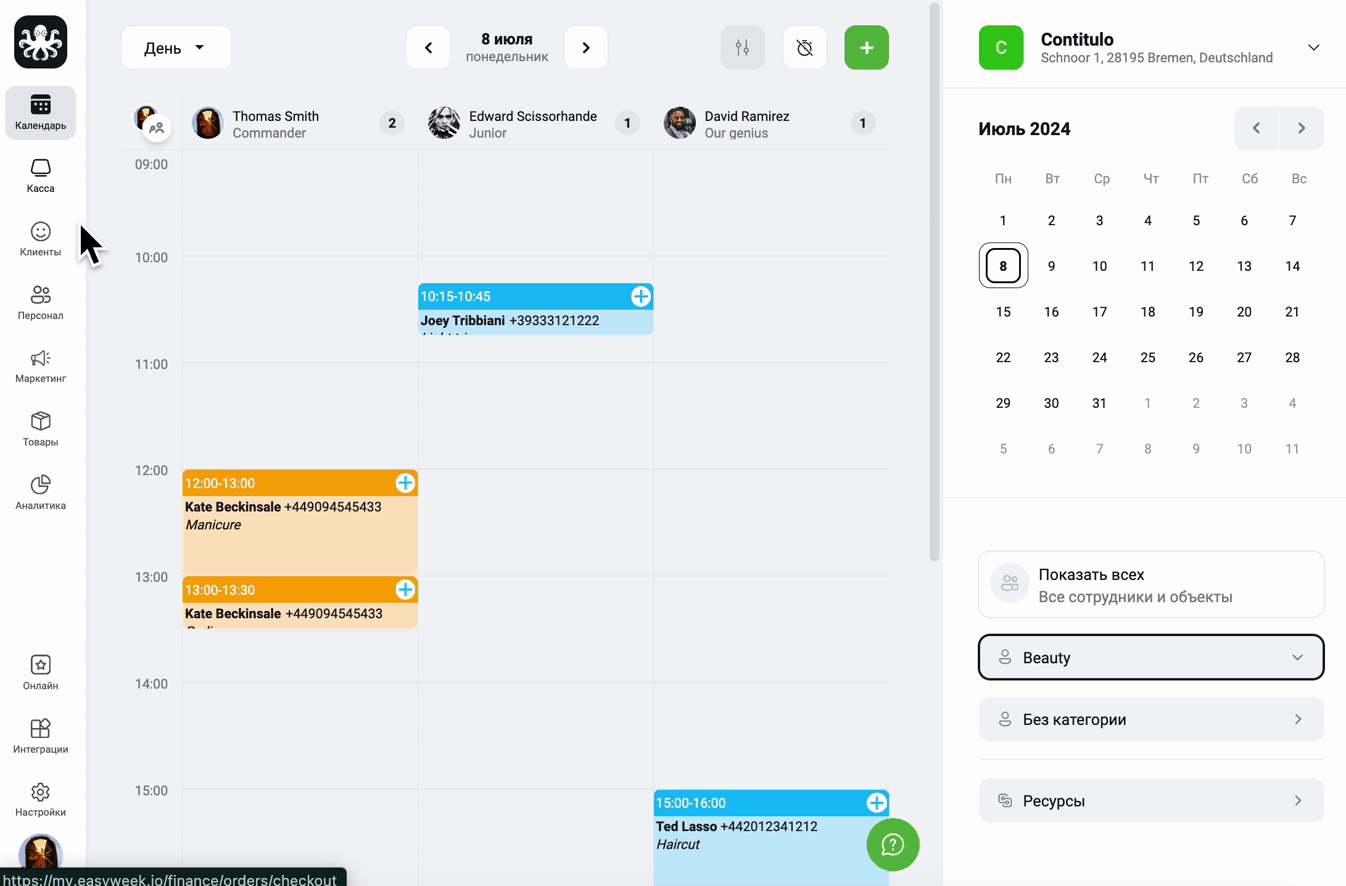The width and height of the screenshot is (1346, 886).
Task: Expand the Beauty category dropdown
Action: coord(1151,658)
